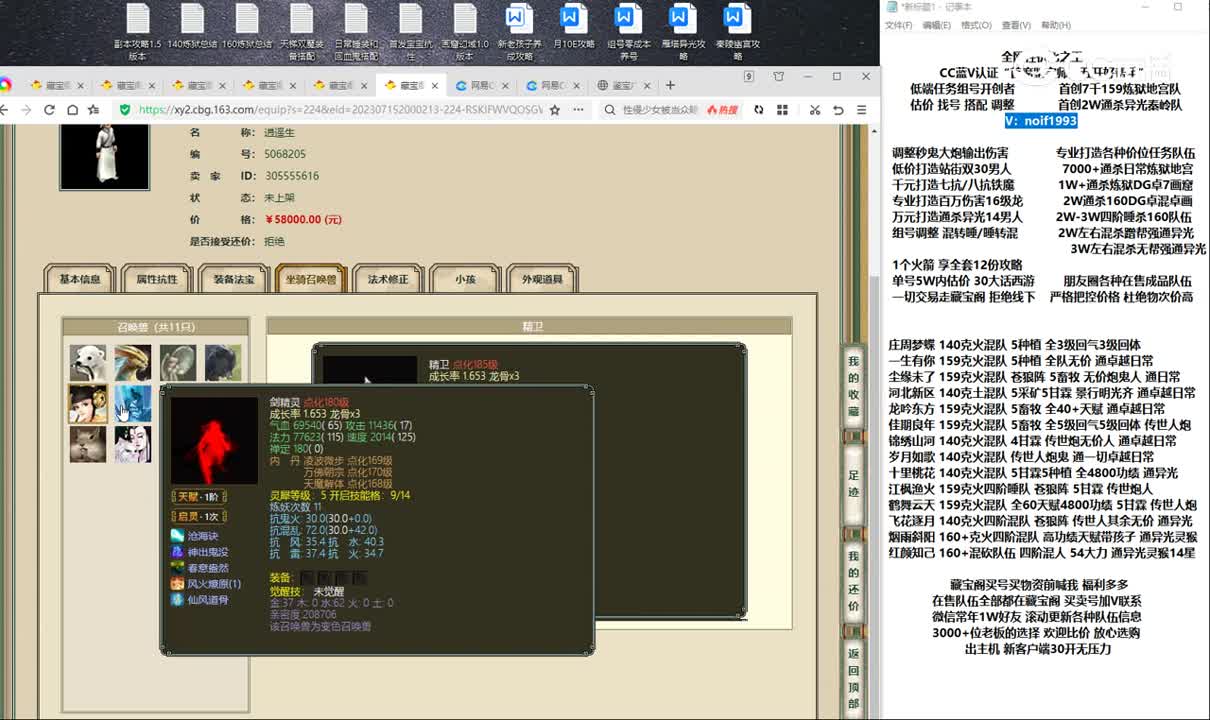
Task: Open the shirt skin icon in the browser title bar
Action: (x=778, y=77)
